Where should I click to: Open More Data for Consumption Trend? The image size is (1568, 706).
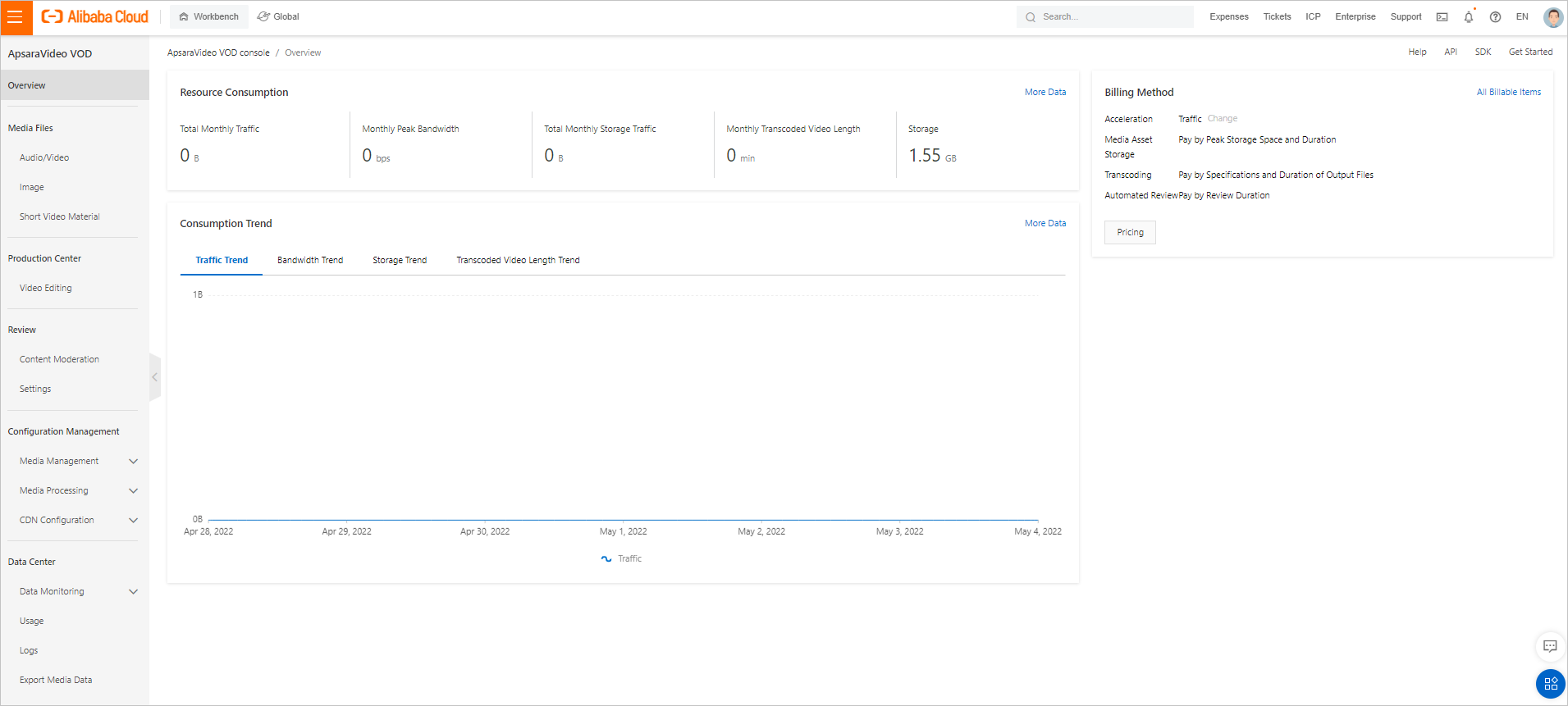point(1045,223)
